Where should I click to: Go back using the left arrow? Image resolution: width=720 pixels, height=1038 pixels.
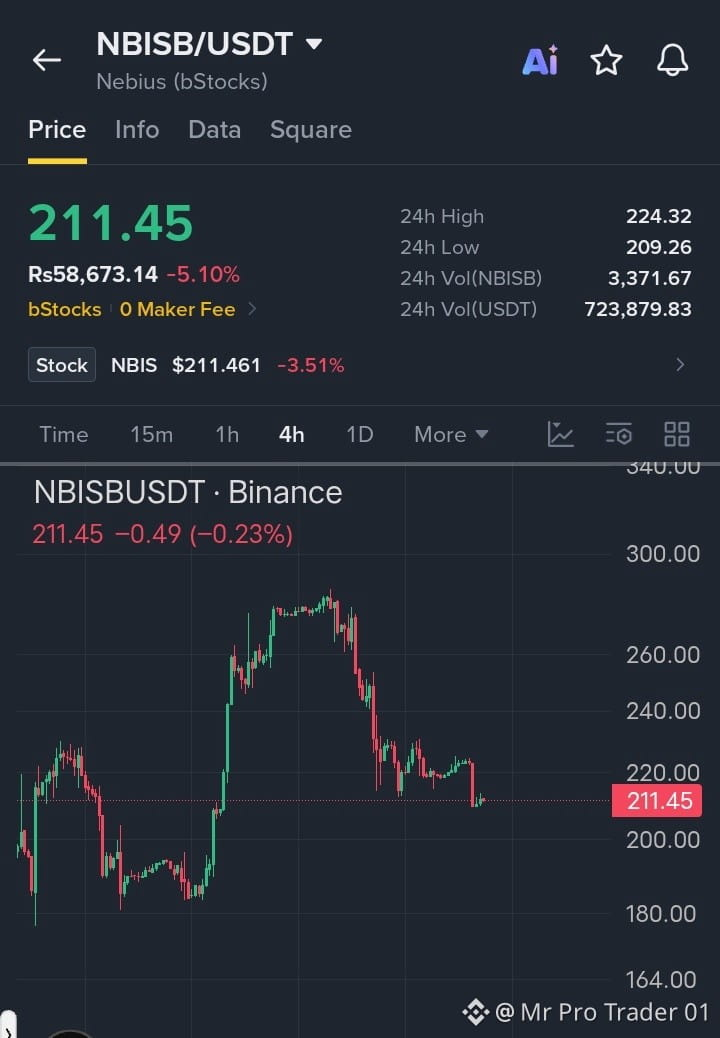point(46,60)
